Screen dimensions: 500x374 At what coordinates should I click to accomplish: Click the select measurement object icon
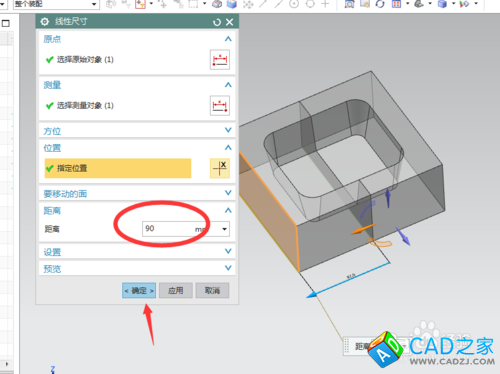(220, 106)
